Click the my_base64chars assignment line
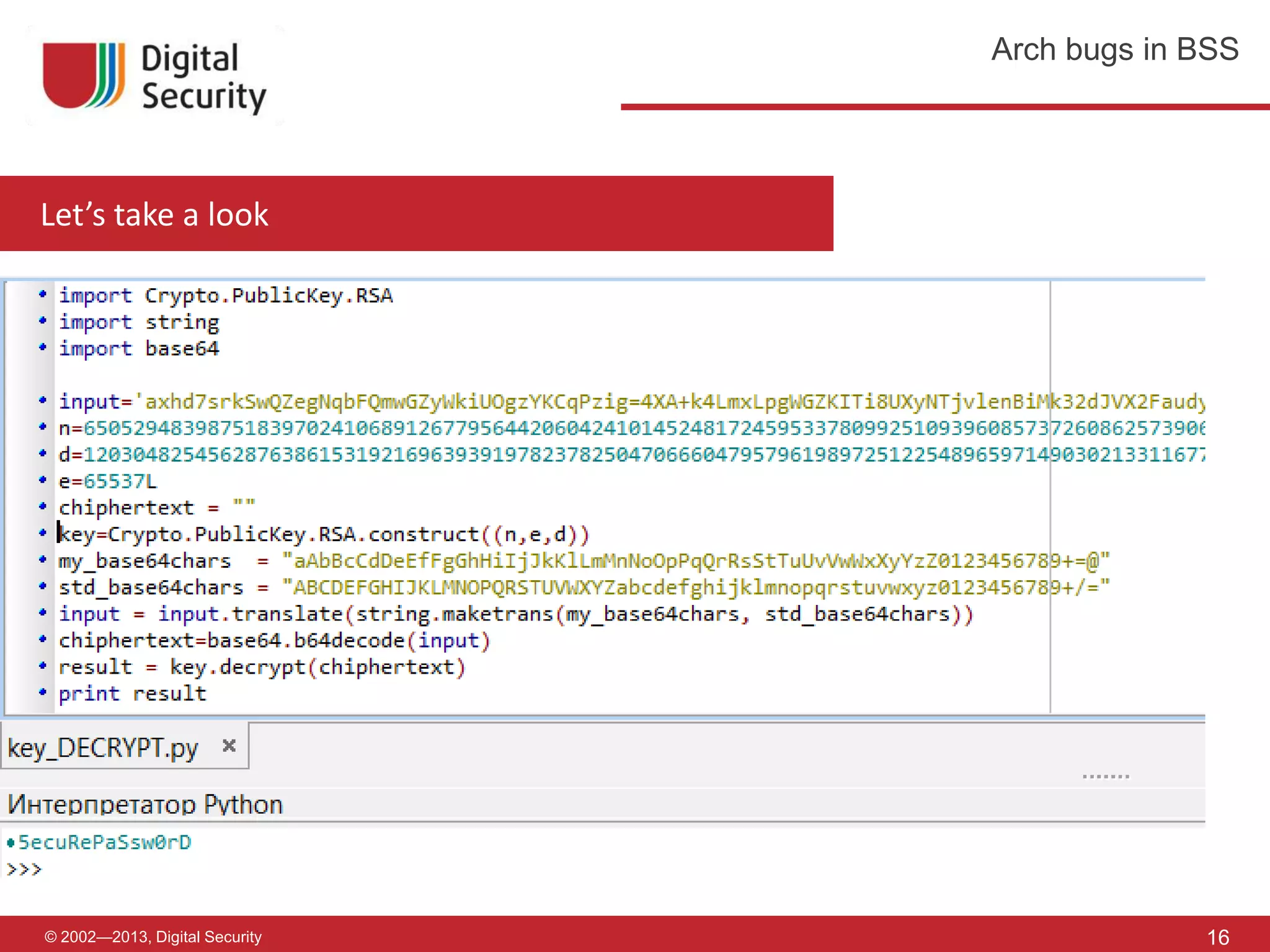This screenshot has width=1270, height=952. click(x=584, y=561)
